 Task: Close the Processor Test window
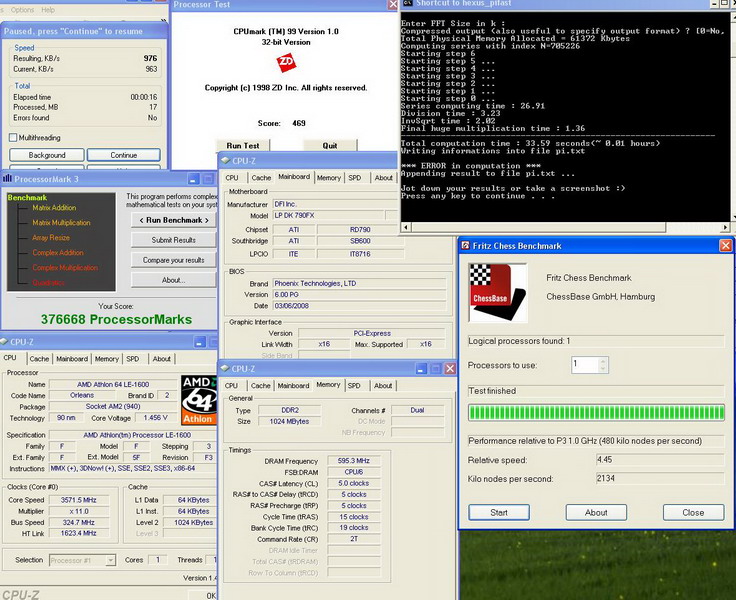(393, 5)
